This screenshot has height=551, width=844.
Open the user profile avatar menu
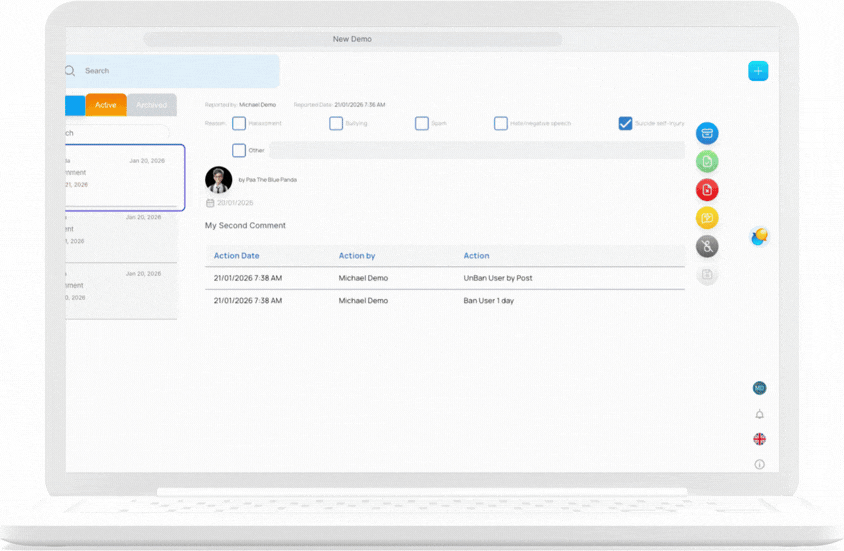pyautogui.click(x=759, y=388)
